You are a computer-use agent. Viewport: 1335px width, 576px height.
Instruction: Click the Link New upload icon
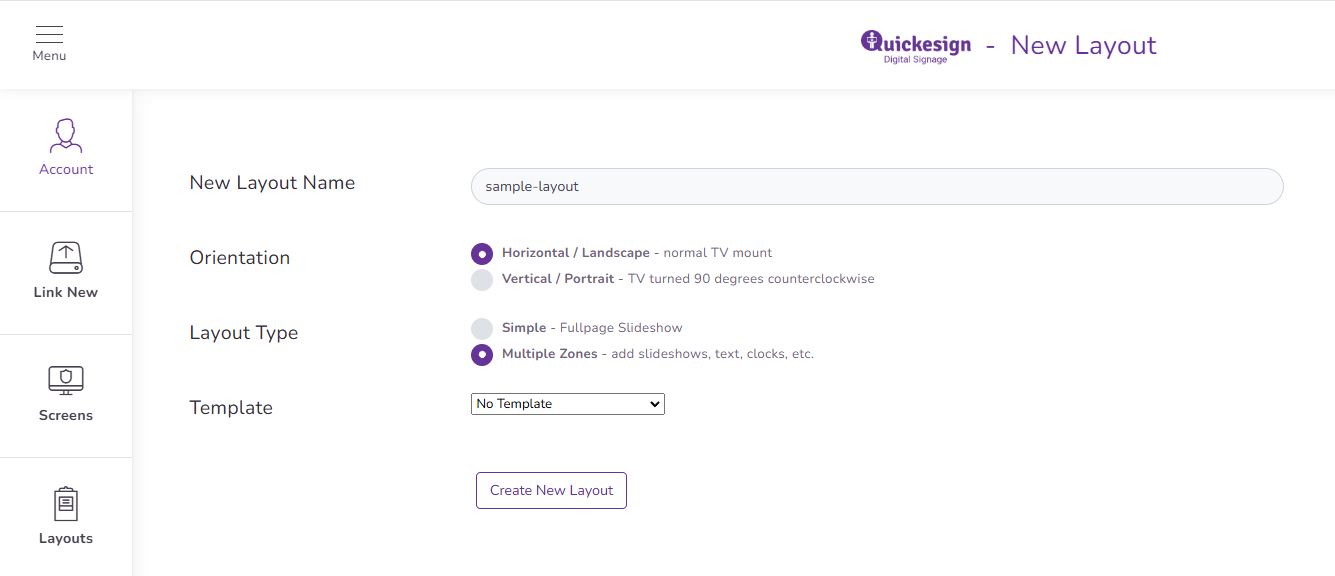click(x=66, y=258)
